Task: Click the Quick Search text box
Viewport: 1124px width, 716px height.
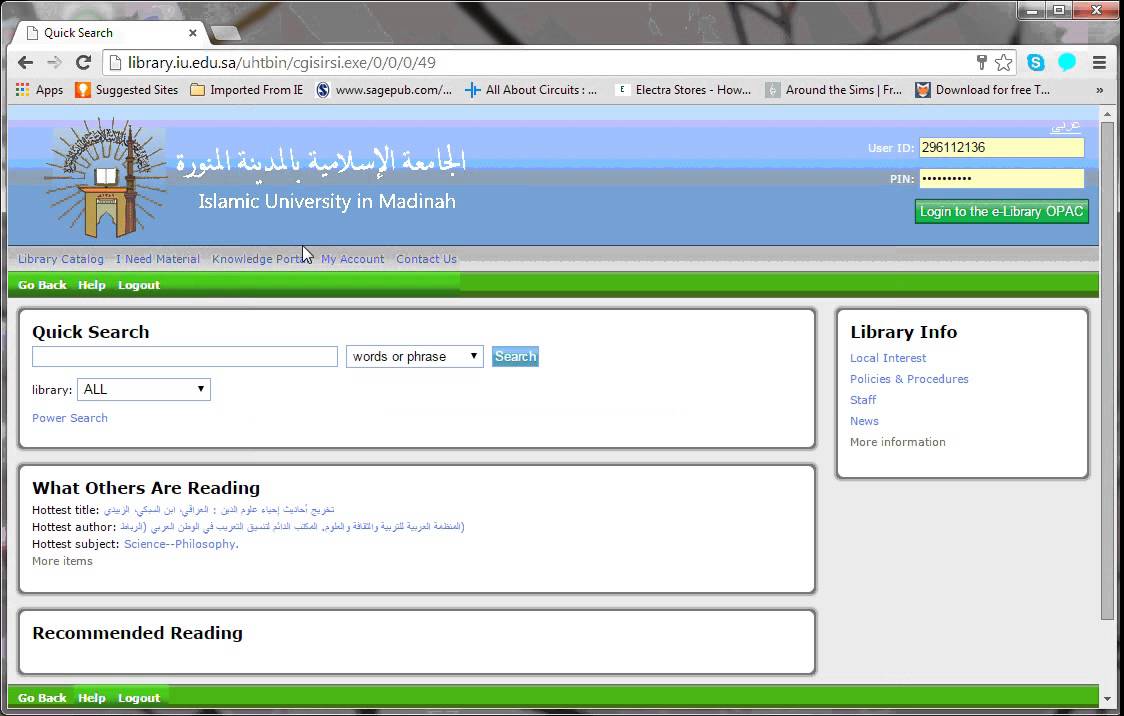Action: pyautogui.click(x=185, y=356)
